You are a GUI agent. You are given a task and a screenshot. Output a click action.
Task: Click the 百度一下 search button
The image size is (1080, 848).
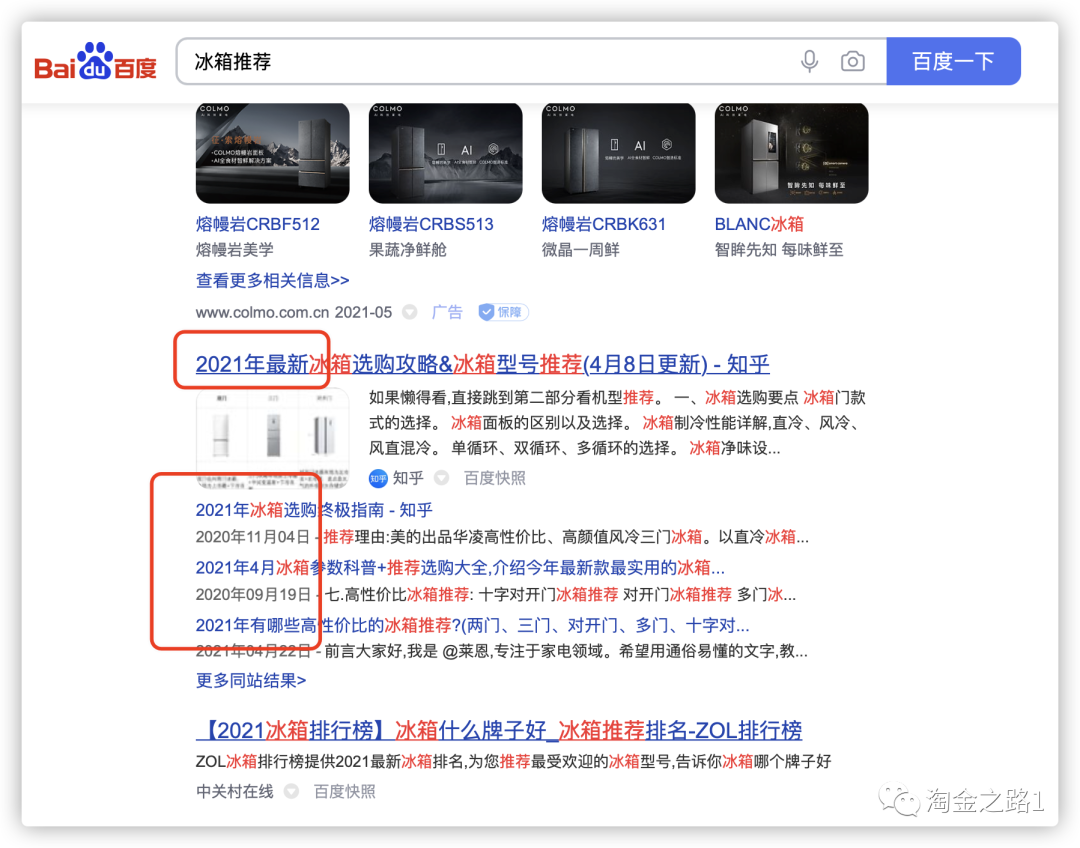pos(953,61)
